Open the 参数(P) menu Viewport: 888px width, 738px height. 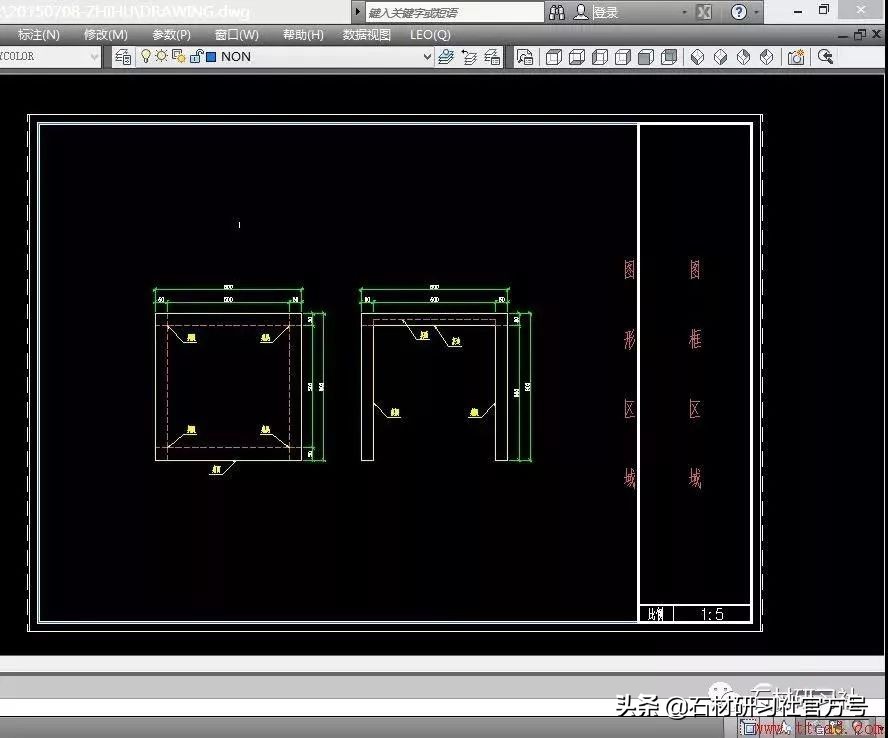pos(172,35)
